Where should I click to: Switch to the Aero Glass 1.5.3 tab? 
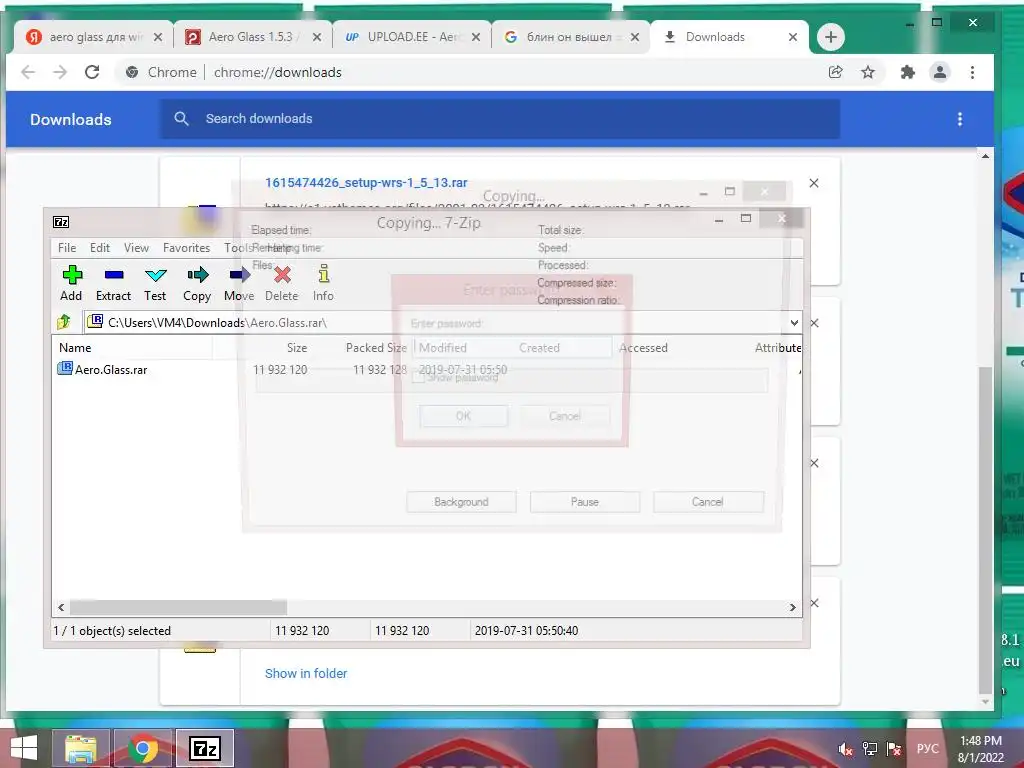point(251,37)
